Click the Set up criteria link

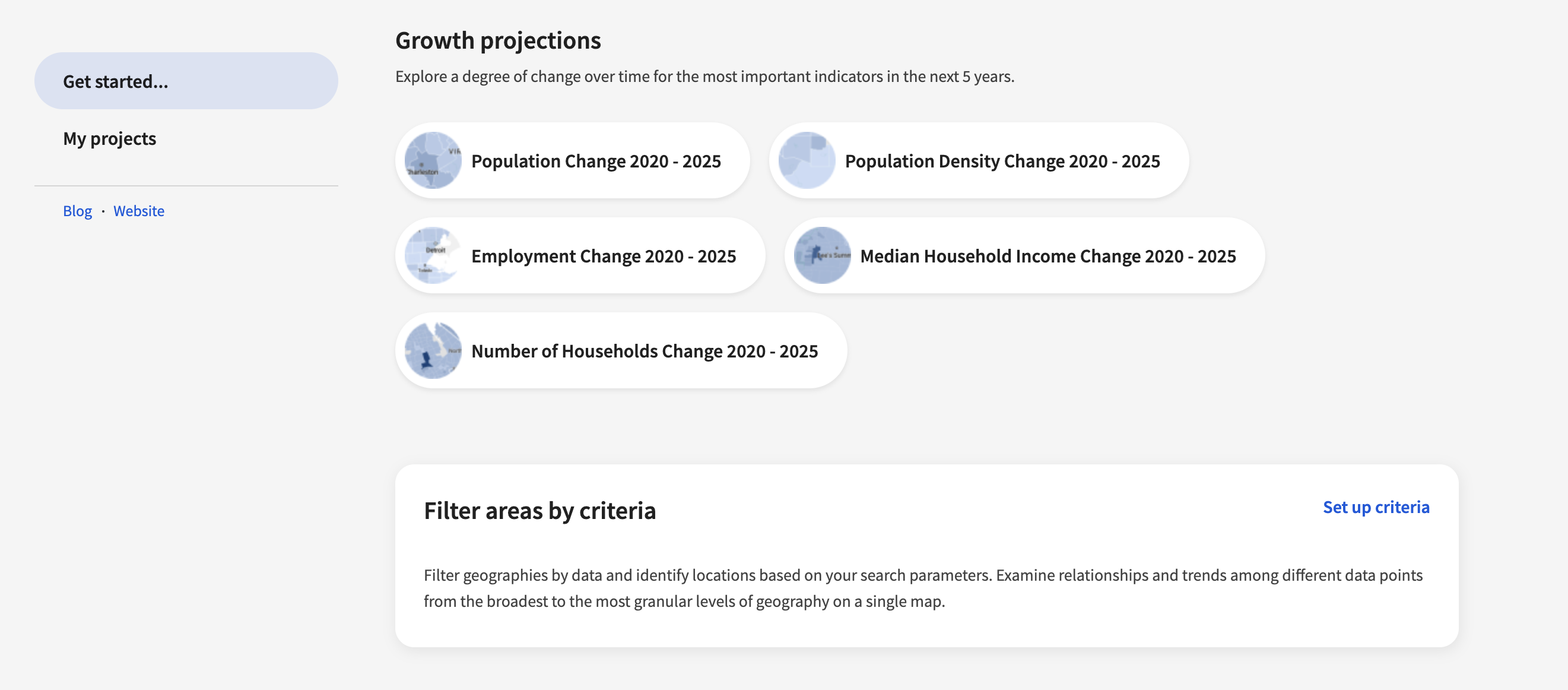click(x=1376, y=507)
